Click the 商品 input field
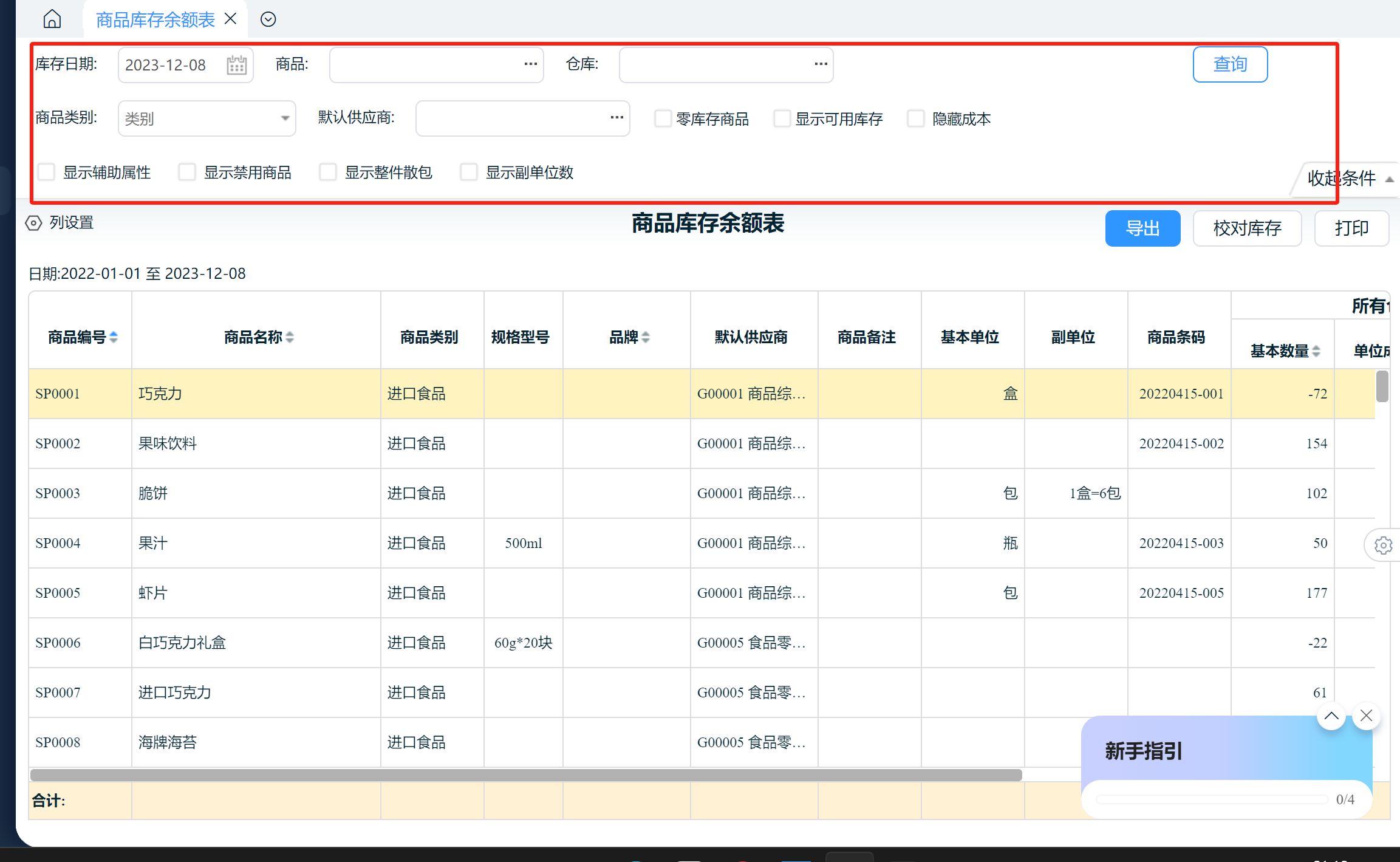 436,64
